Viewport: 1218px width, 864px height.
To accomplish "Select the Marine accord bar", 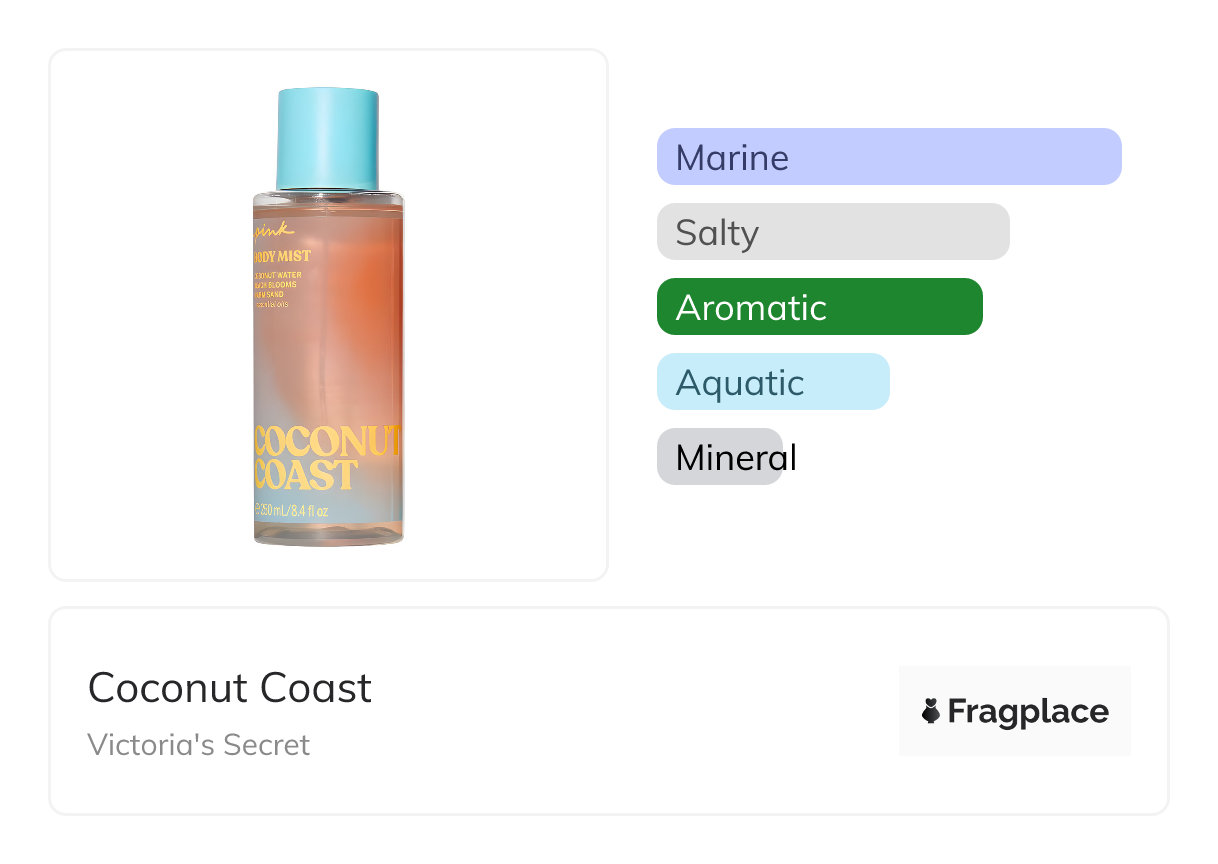I will pos(889,157).
